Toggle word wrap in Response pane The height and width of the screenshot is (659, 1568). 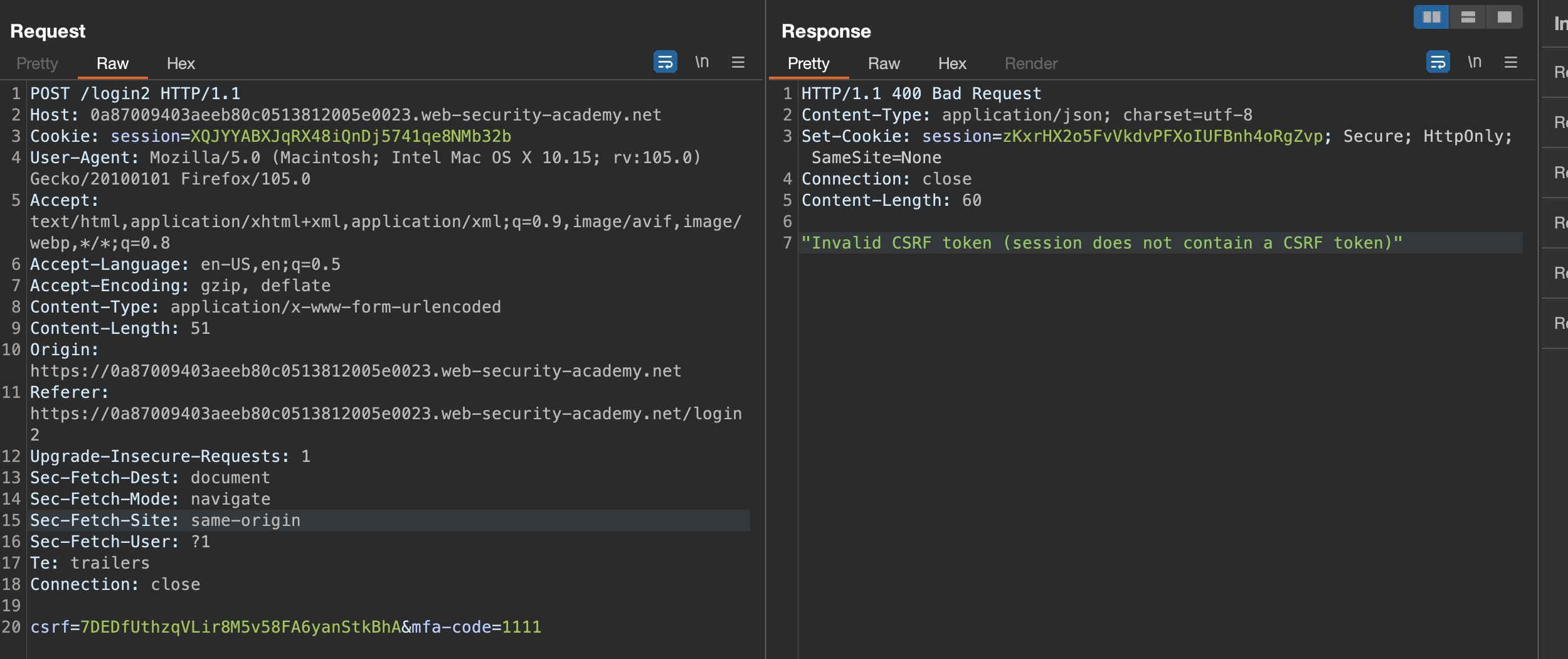pyautogui.click(x=1438, y=62)
